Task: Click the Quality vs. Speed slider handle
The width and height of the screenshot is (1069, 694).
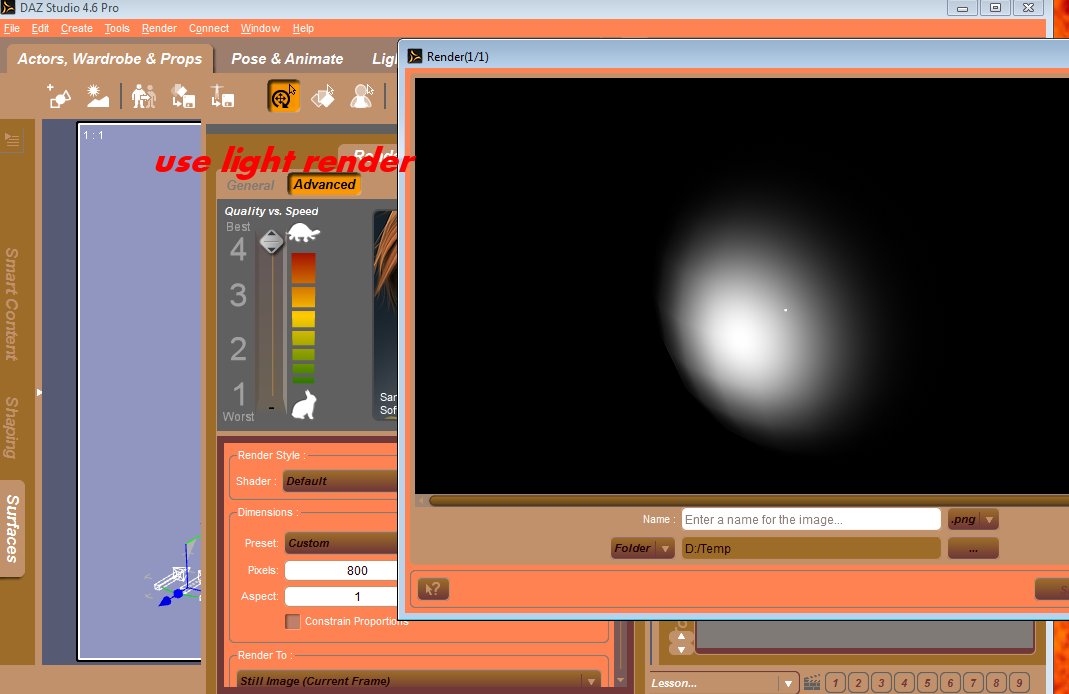Action: pyautogui.click(x=271, y=241)
